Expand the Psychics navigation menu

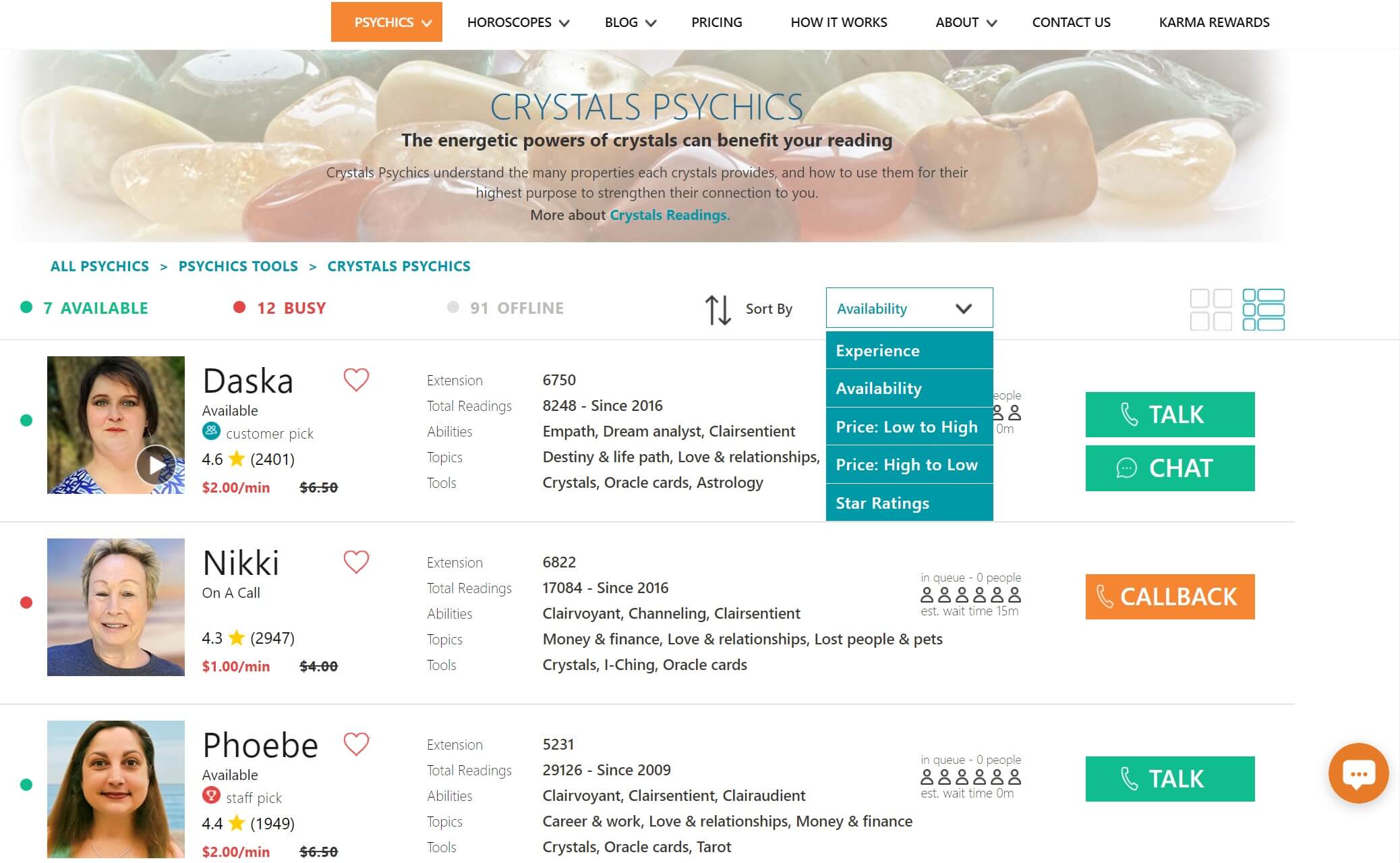386,22
